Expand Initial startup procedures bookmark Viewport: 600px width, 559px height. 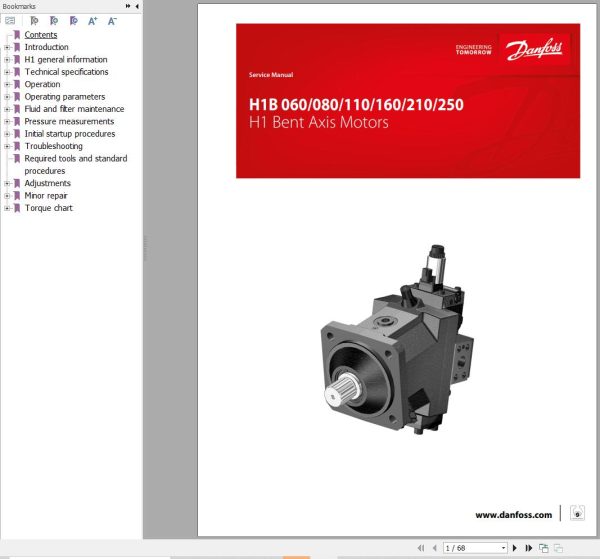(x=7, y=134)
